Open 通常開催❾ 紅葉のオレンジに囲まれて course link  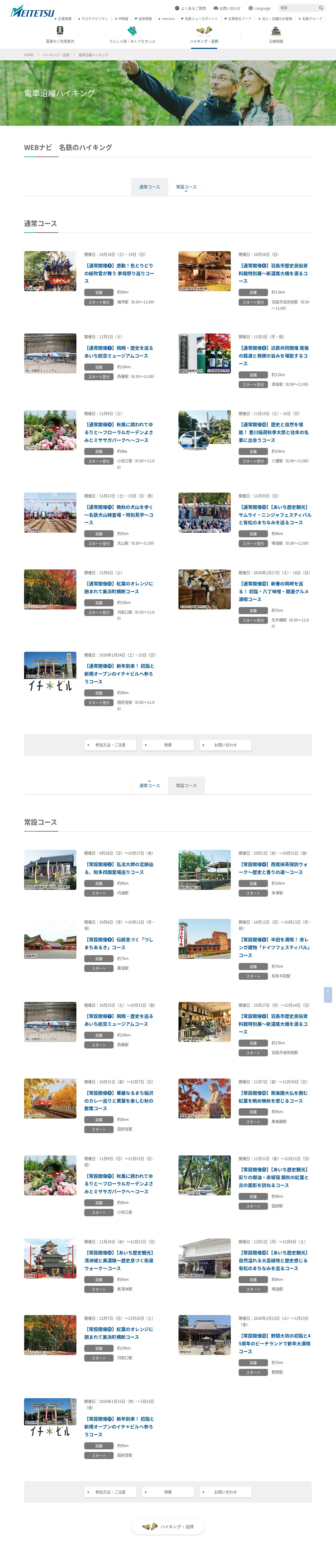(x=119, y=587)
